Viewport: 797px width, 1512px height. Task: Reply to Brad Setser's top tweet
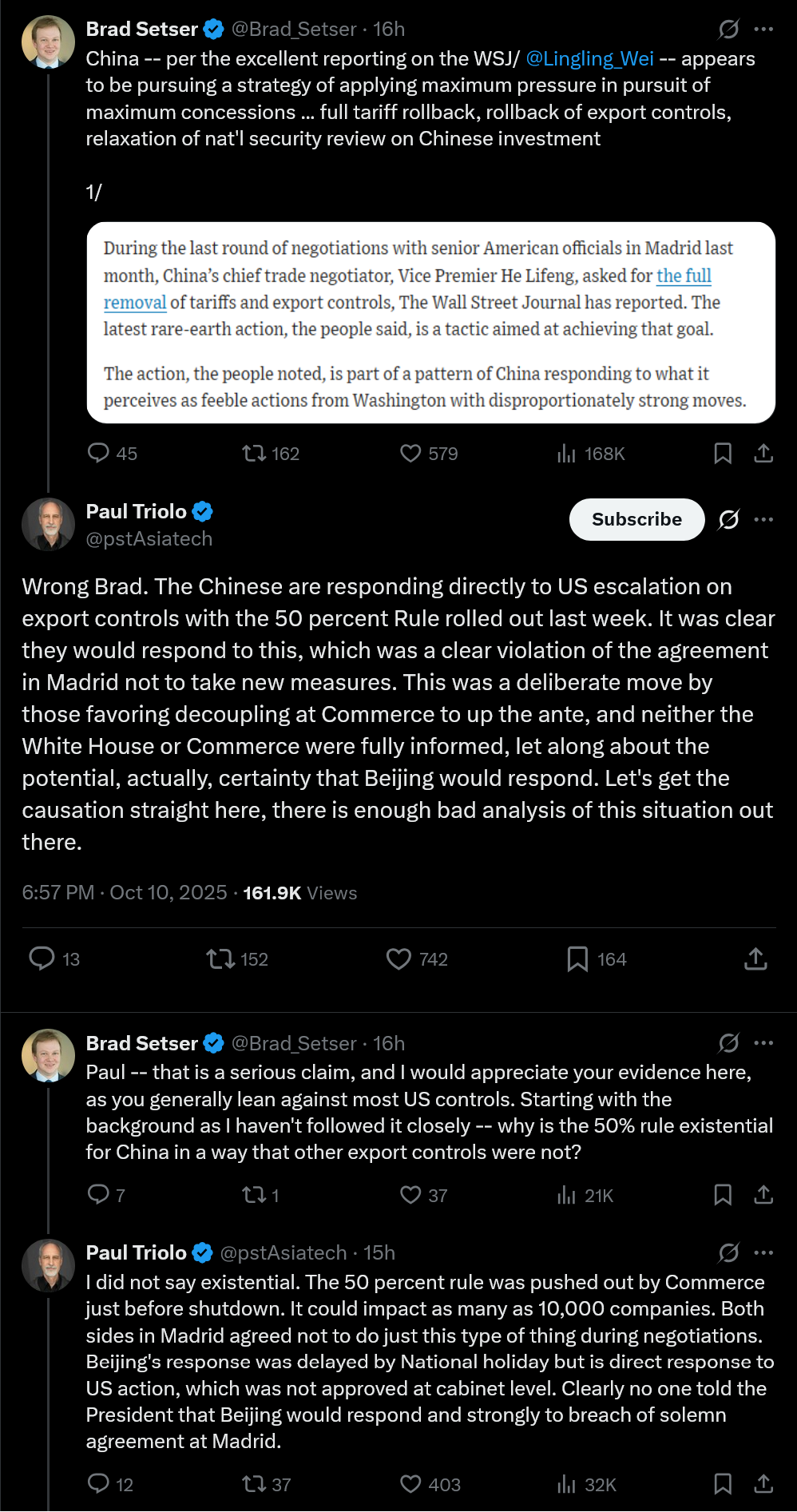pos(98,454)
